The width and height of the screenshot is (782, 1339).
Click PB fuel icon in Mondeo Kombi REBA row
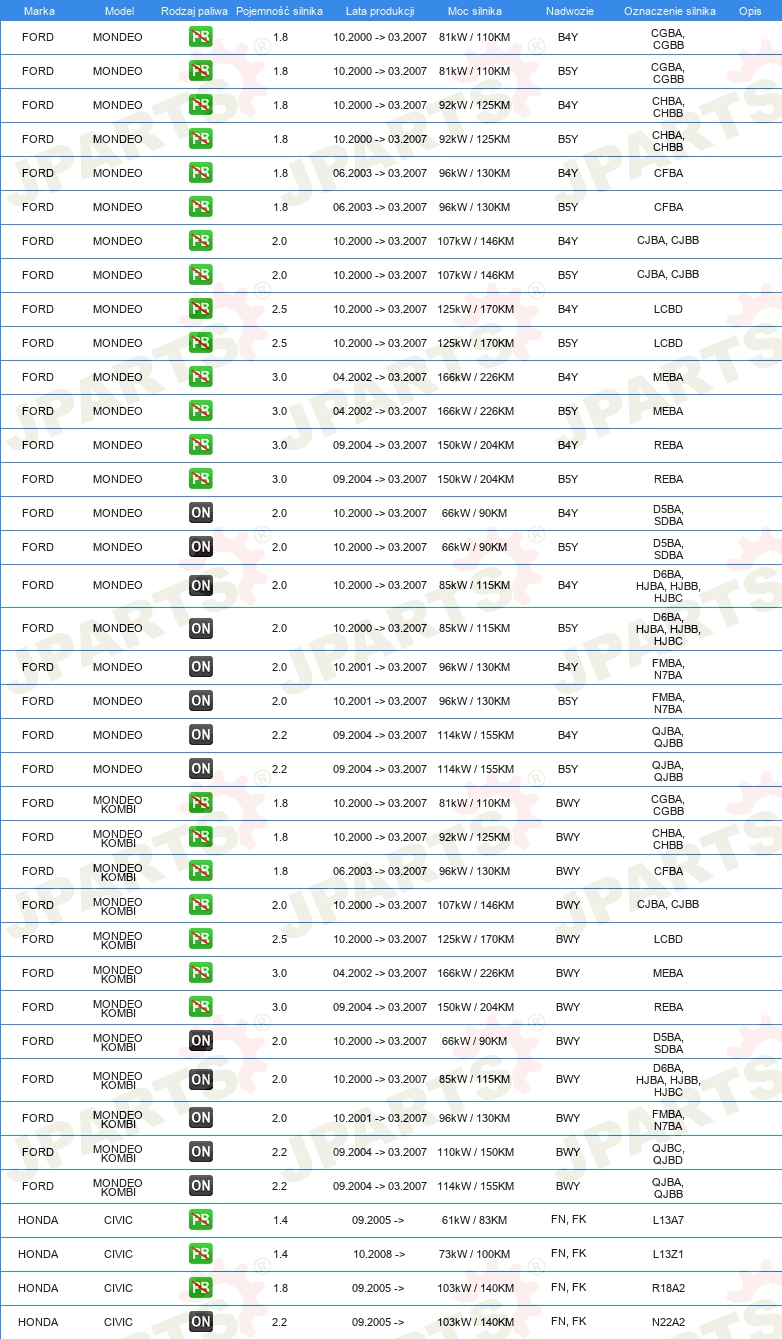201,1008
